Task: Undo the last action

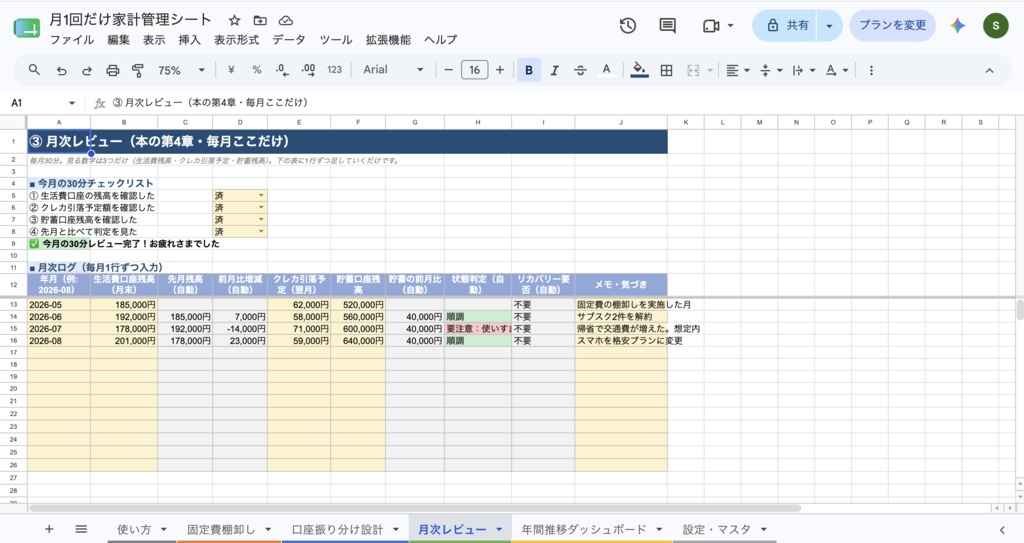Action: click(x=61, y=70)
